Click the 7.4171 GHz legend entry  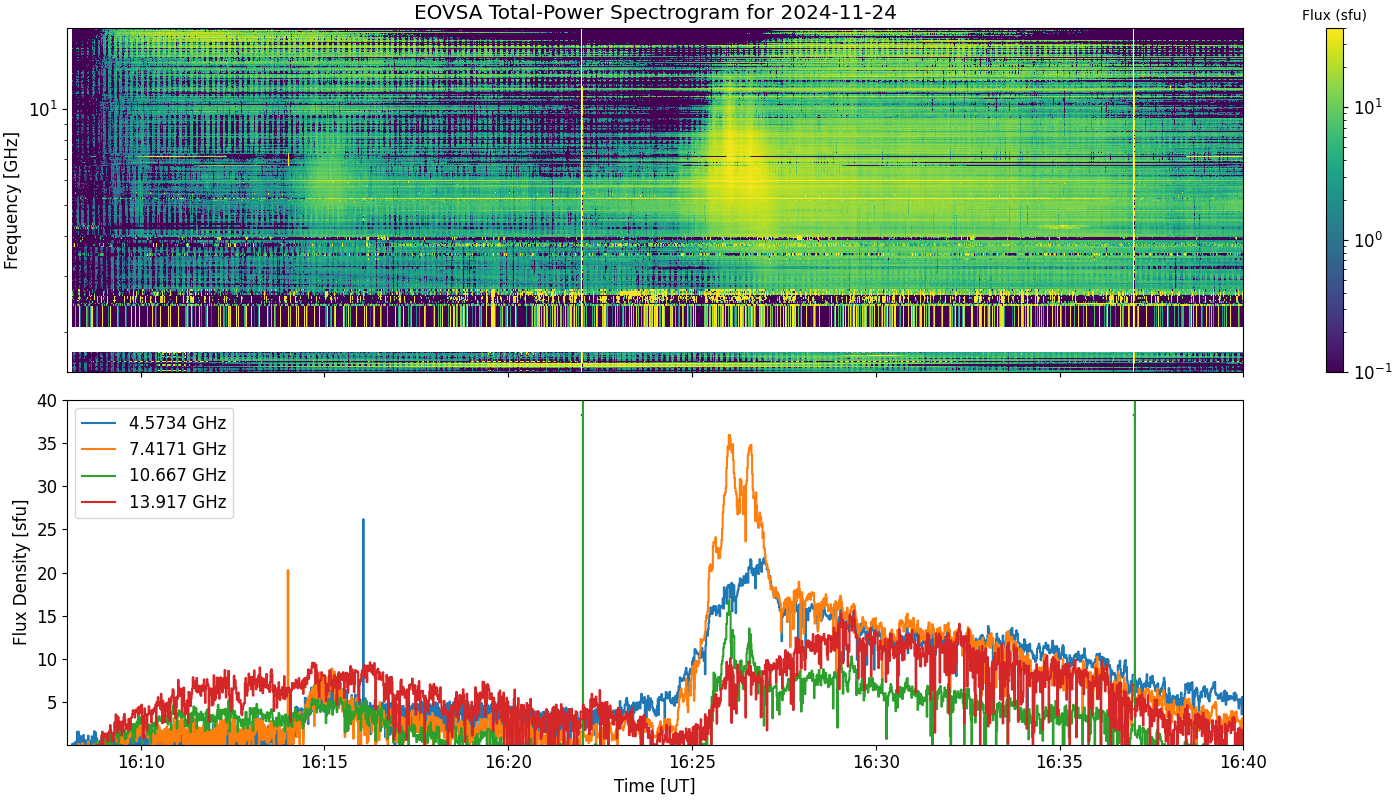tap(155, 449)
